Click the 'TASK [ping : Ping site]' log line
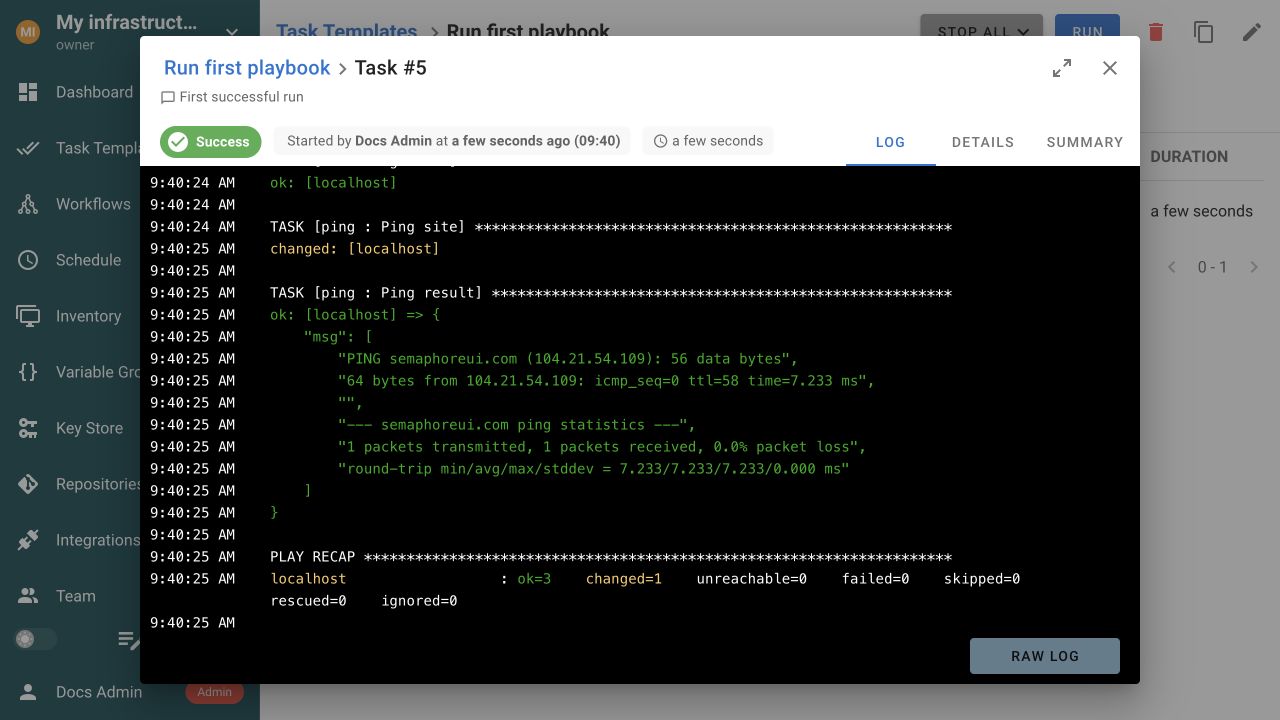1280x720 pixels. [611, 227]
